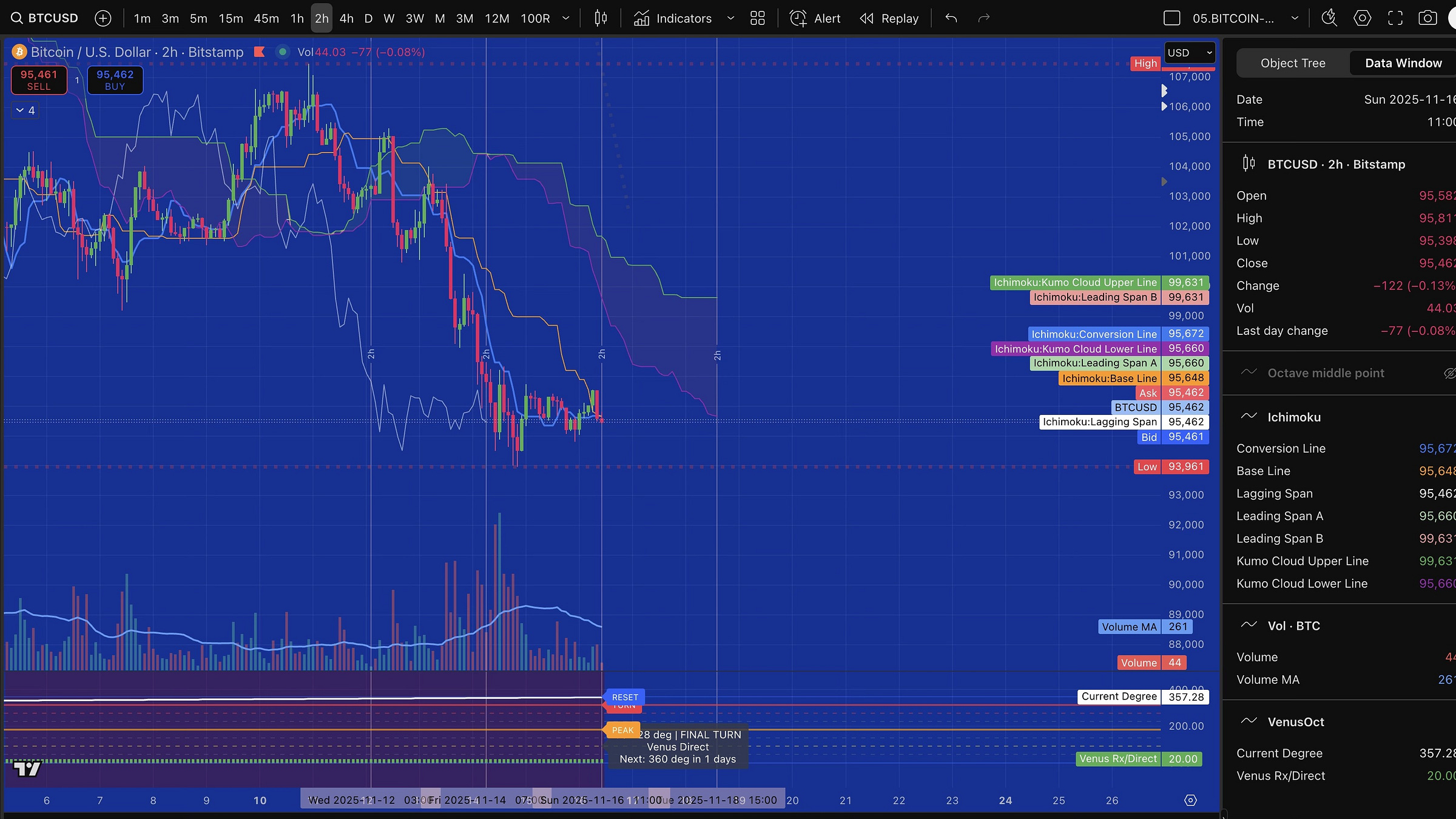Expand the timeframe interval dropdown chevron
The image size is (1456, 819).
[565, 18]
